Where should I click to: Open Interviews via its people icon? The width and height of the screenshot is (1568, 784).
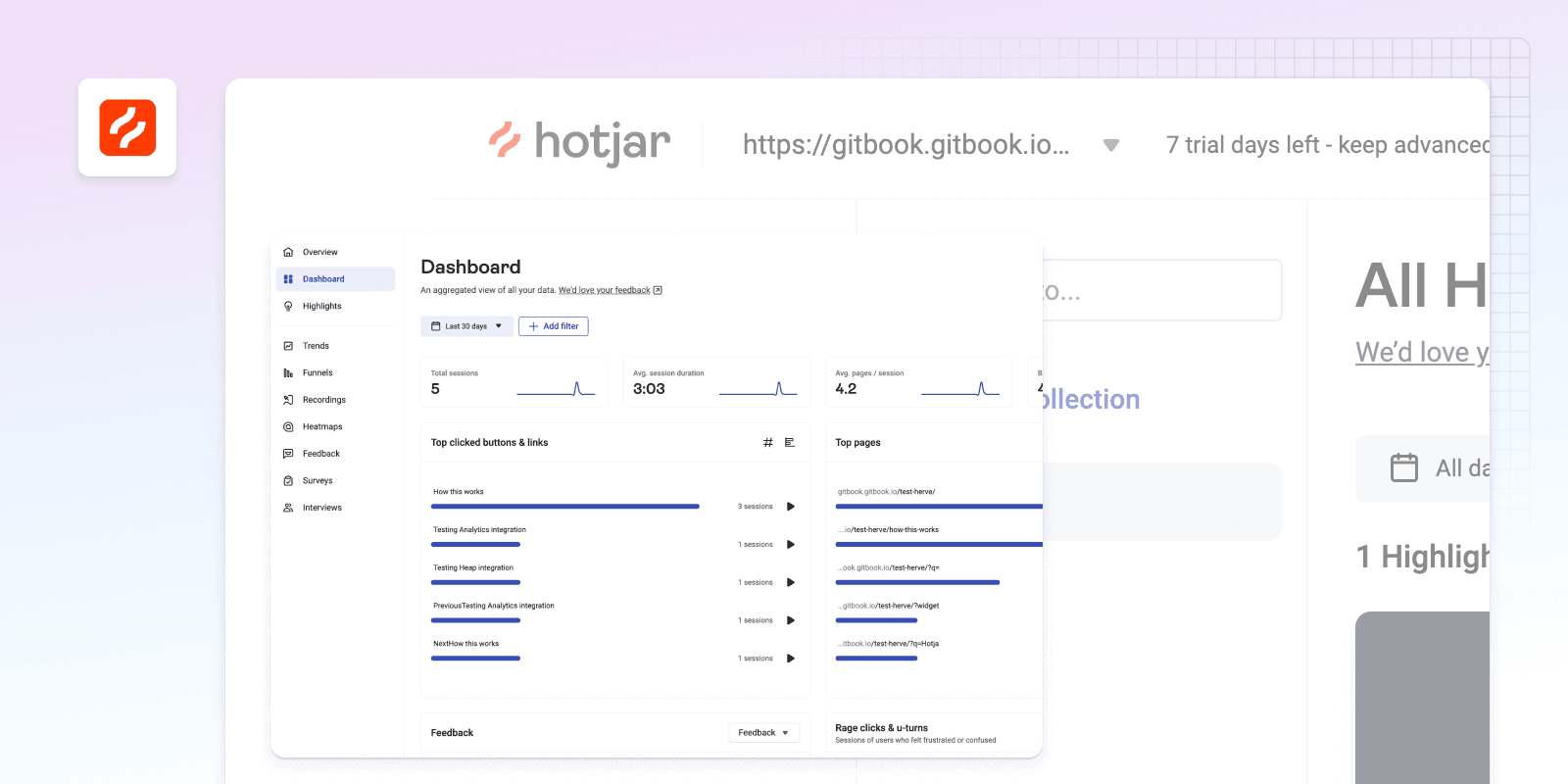point(288,508)
